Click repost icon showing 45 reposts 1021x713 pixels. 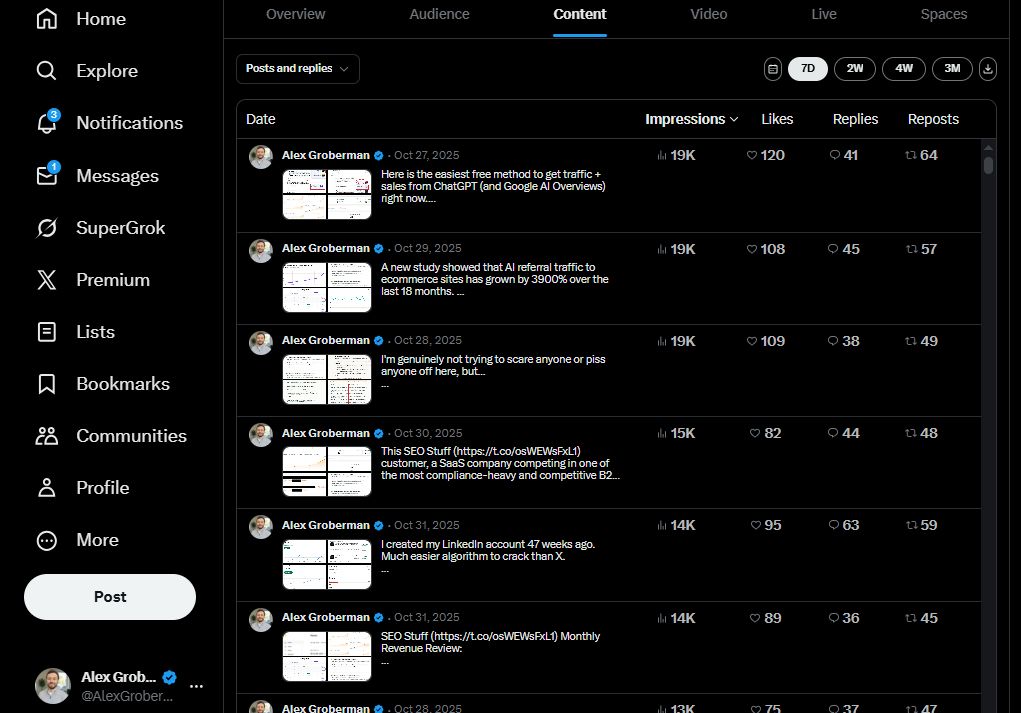pyautogui.click(x=911, y=618)
